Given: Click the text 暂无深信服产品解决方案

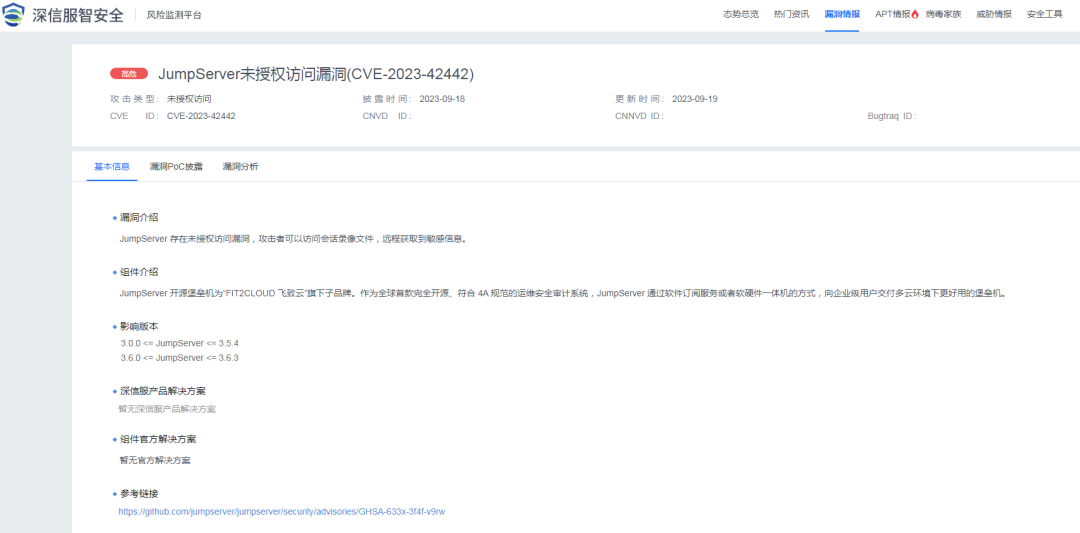Looking at the screenshot, I should click(167, 408).
